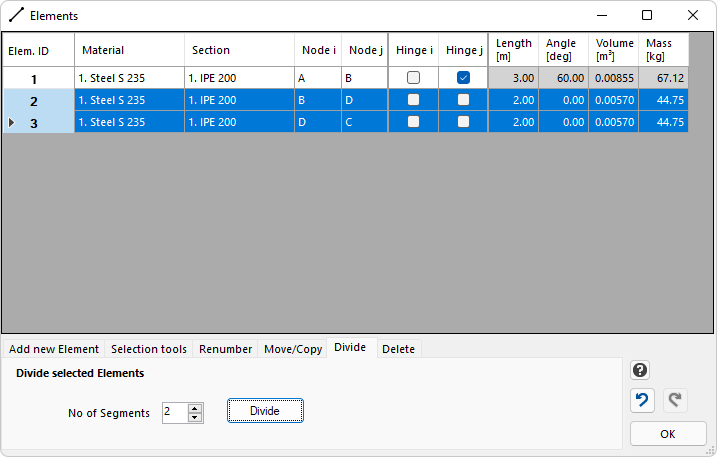
Task: Open the Move/Copy tab
Action: (x=293, y=349)
